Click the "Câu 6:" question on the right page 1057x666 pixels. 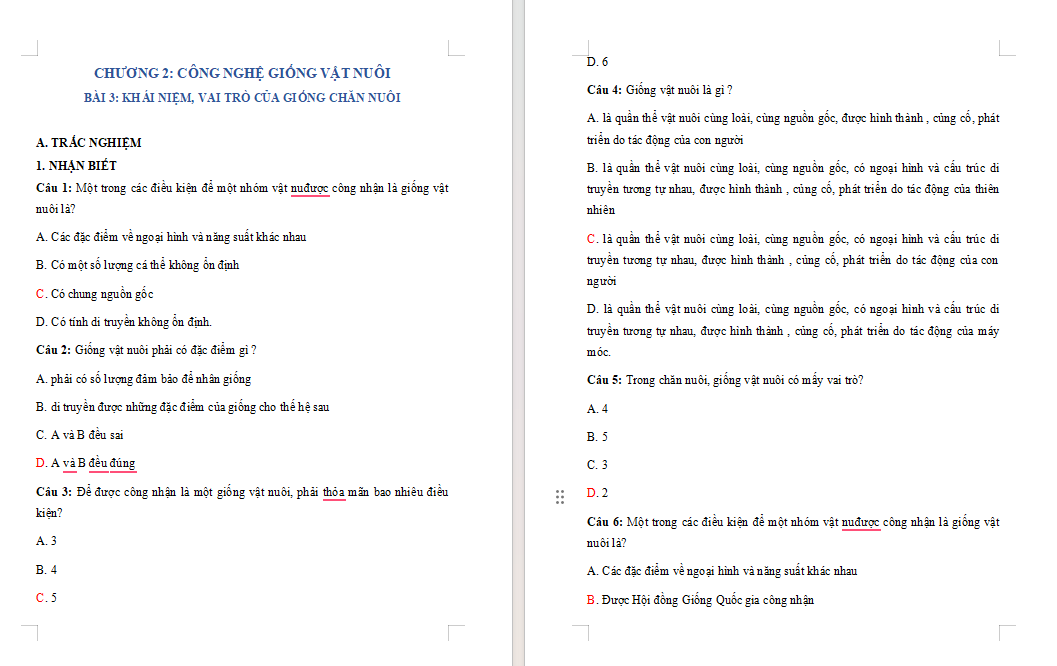coord(793,532)
